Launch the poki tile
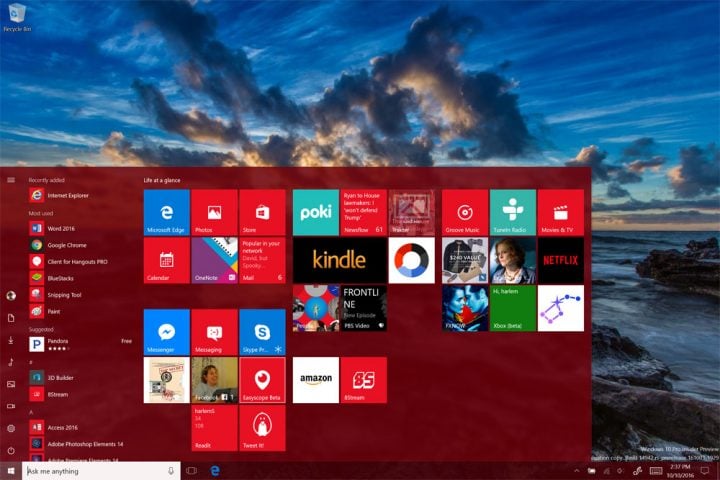Viewport: 720px width, 480px height. (316, 212)
